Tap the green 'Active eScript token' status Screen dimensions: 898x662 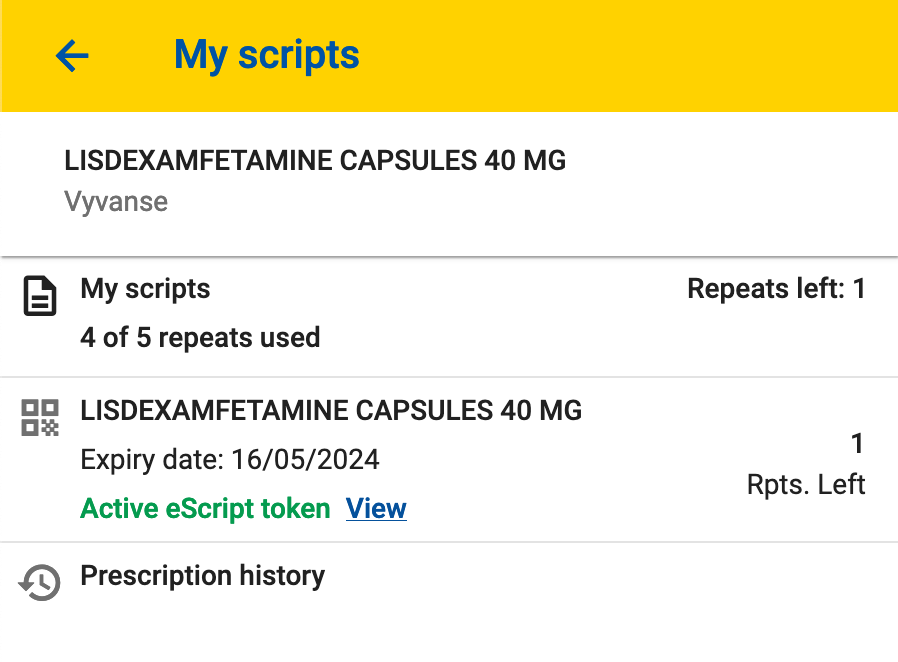click(x=205, y=509)
